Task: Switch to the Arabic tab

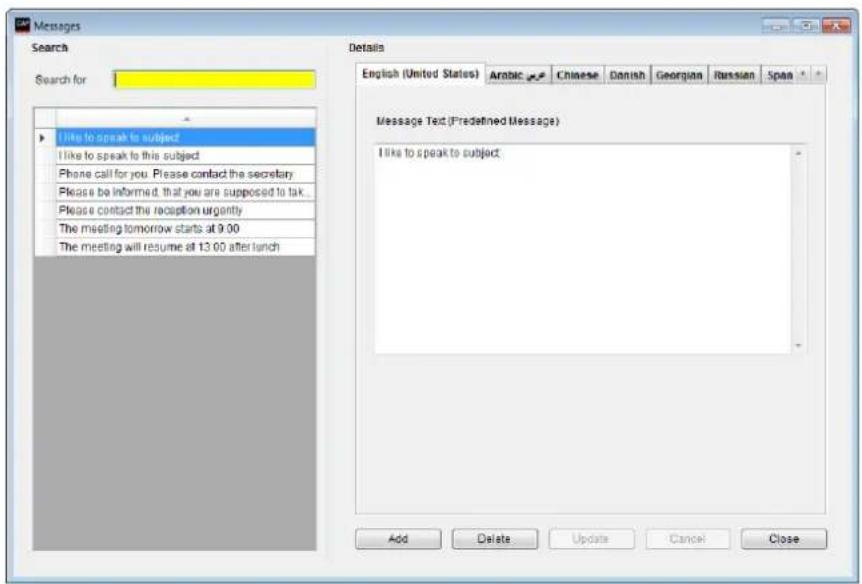Action: pos(517,75)
